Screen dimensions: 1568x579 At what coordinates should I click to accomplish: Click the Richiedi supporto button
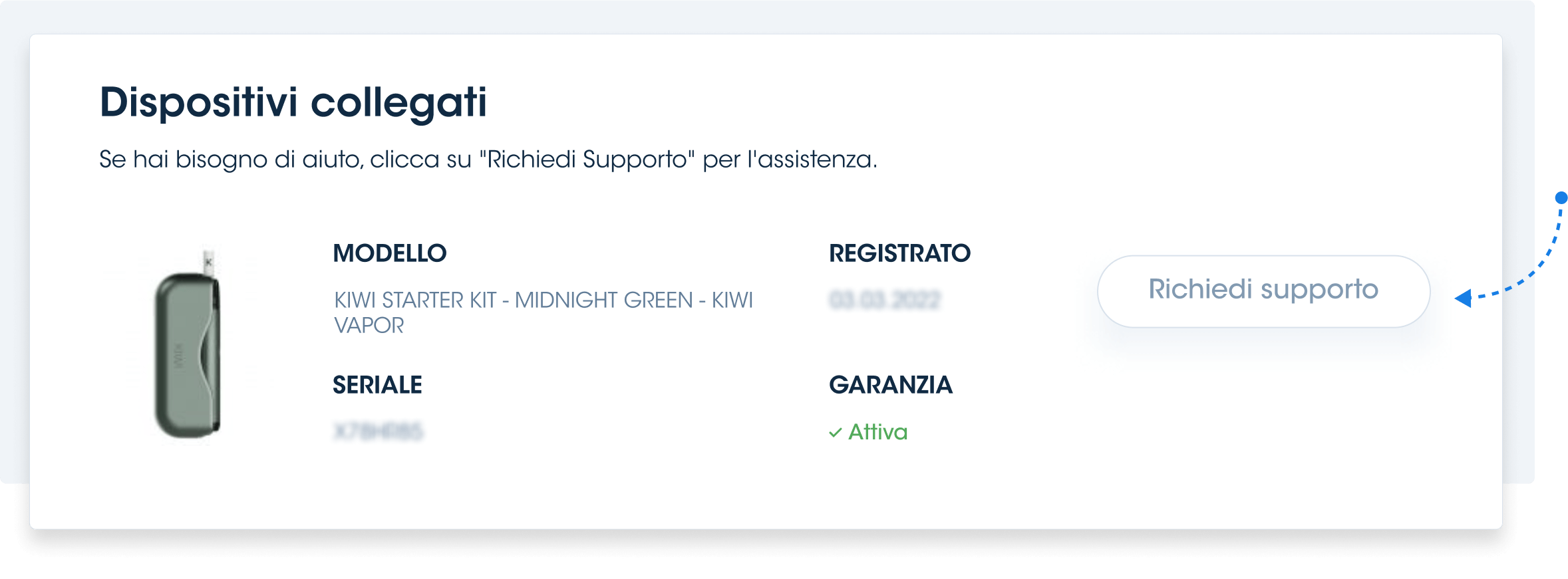[1263, 291]
